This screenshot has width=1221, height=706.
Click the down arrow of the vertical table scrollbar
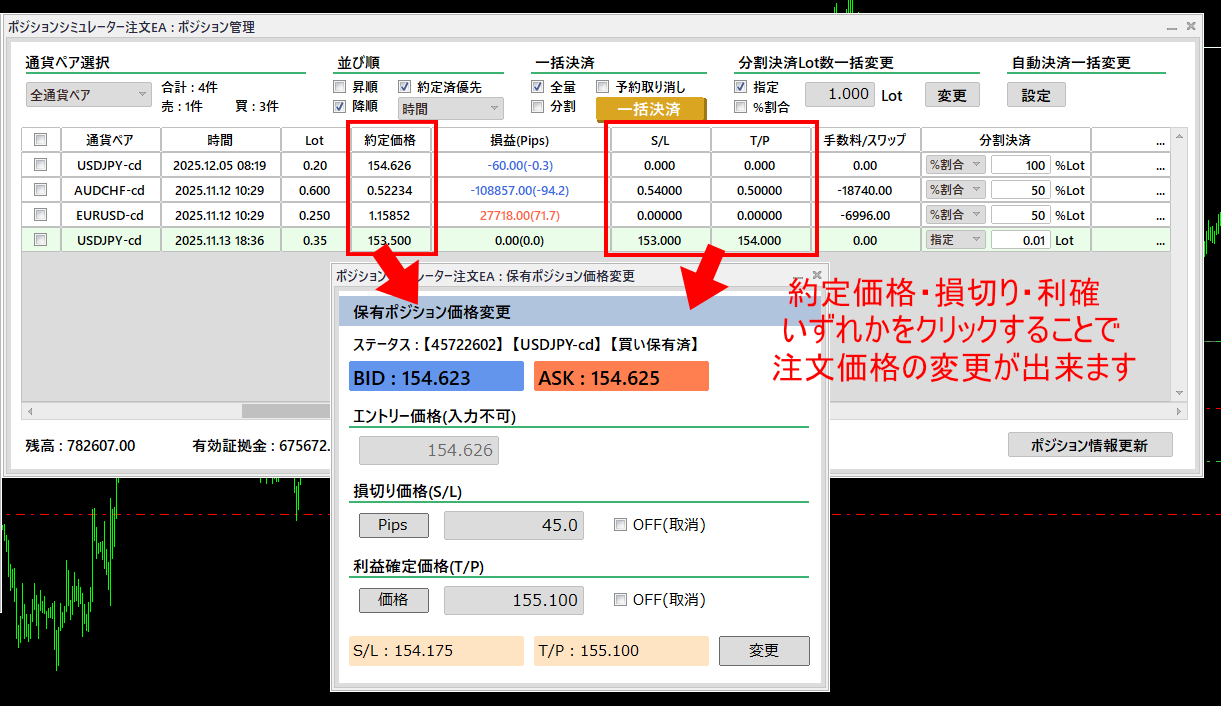coord(1179,393)
